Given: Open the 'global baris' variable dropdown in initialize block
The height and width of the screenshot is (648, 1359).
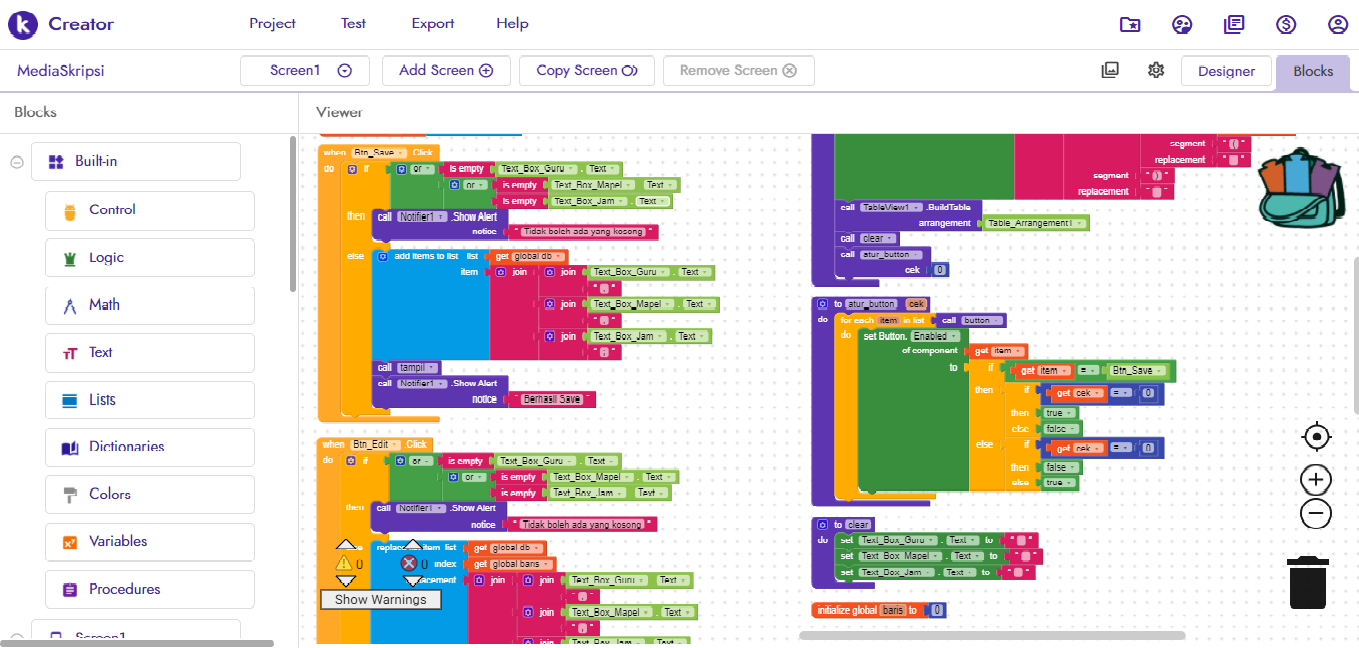Looking at the screenshot, I should tap(892, 610).
